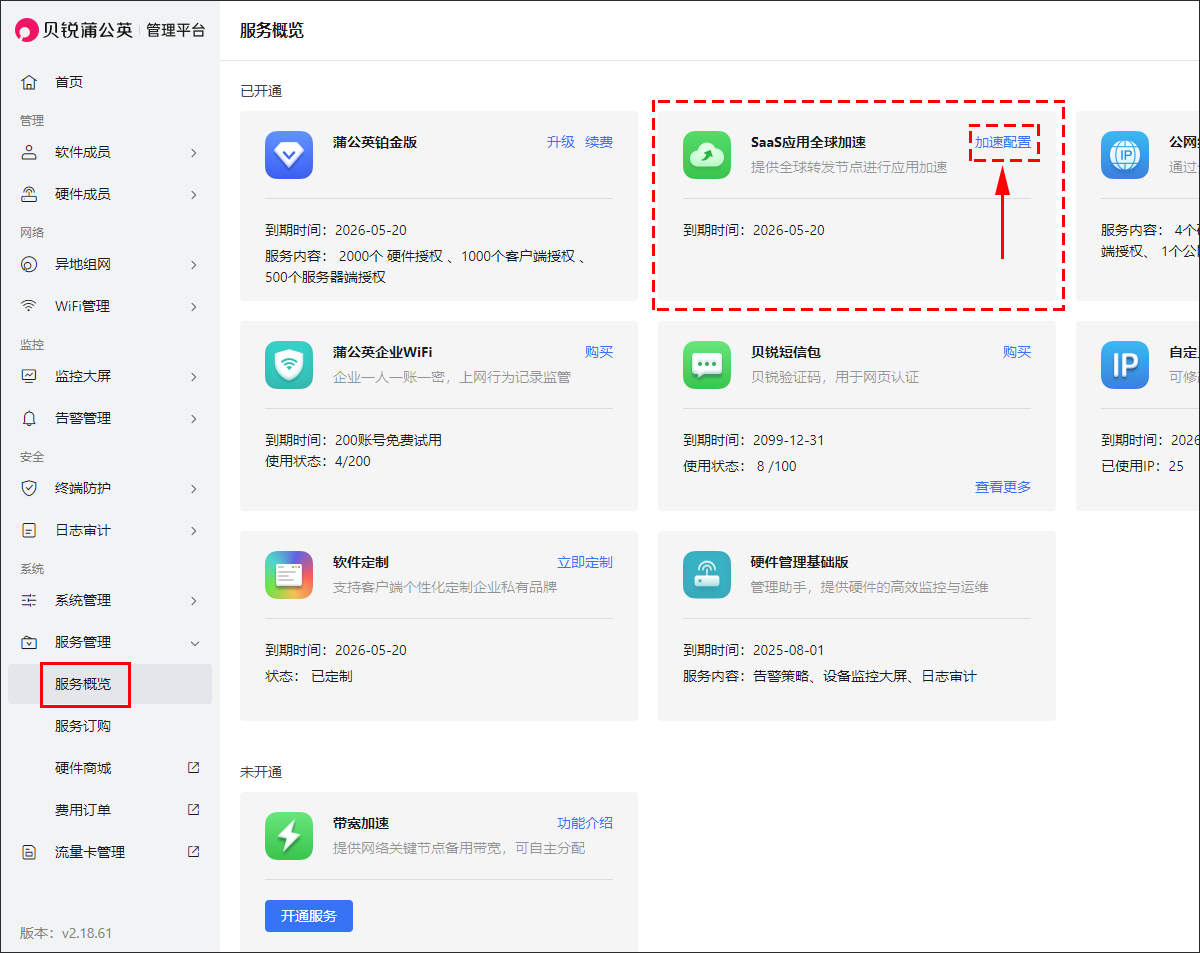This screenshot has height=953, width=1200.
Task: Click the 贝锐短信包 chat bubble icon
Action: 707,365
